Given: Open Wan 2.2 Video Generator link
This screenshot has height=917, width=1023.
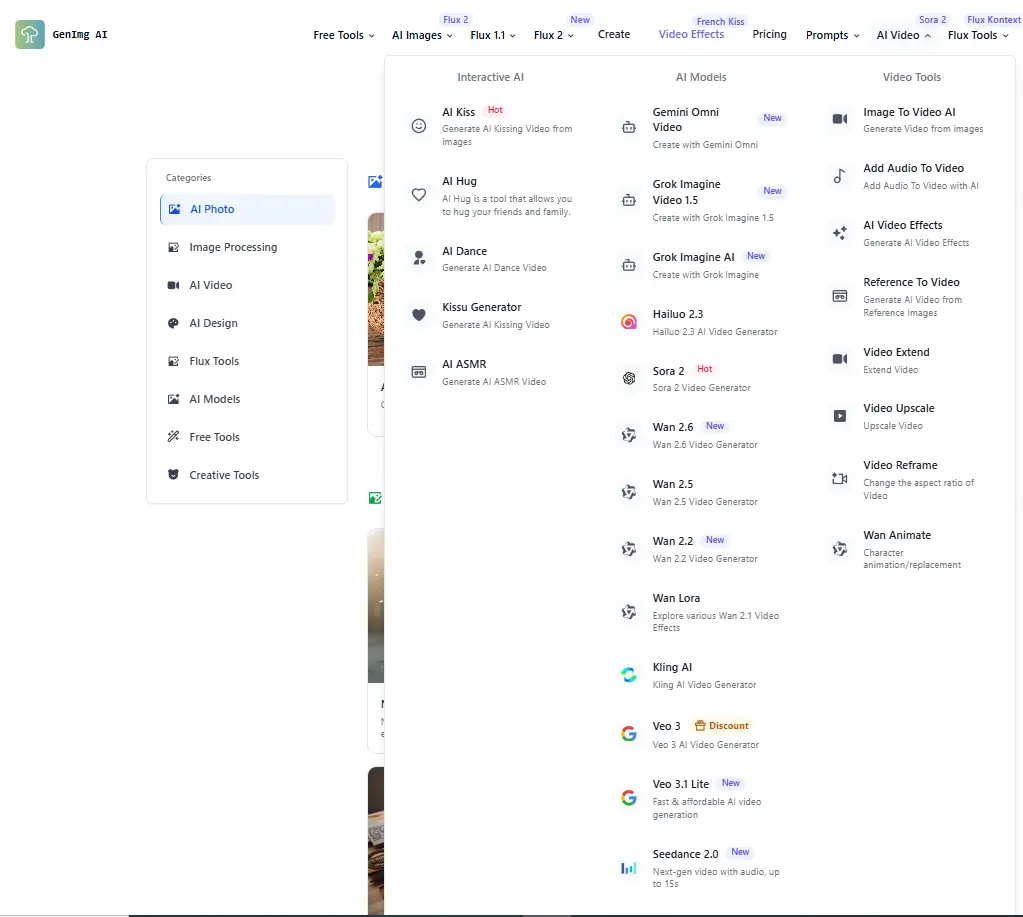Looking at the screenshot, I should [x=703, y=549].
